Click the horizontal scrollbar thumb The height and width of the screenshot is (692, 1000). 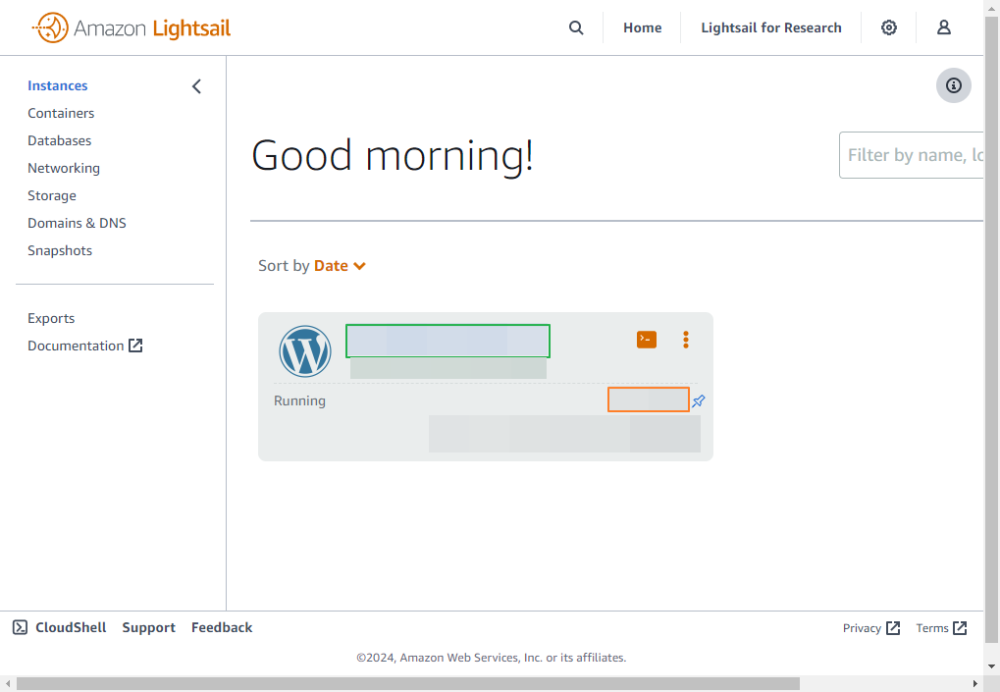tap(408, 684)
